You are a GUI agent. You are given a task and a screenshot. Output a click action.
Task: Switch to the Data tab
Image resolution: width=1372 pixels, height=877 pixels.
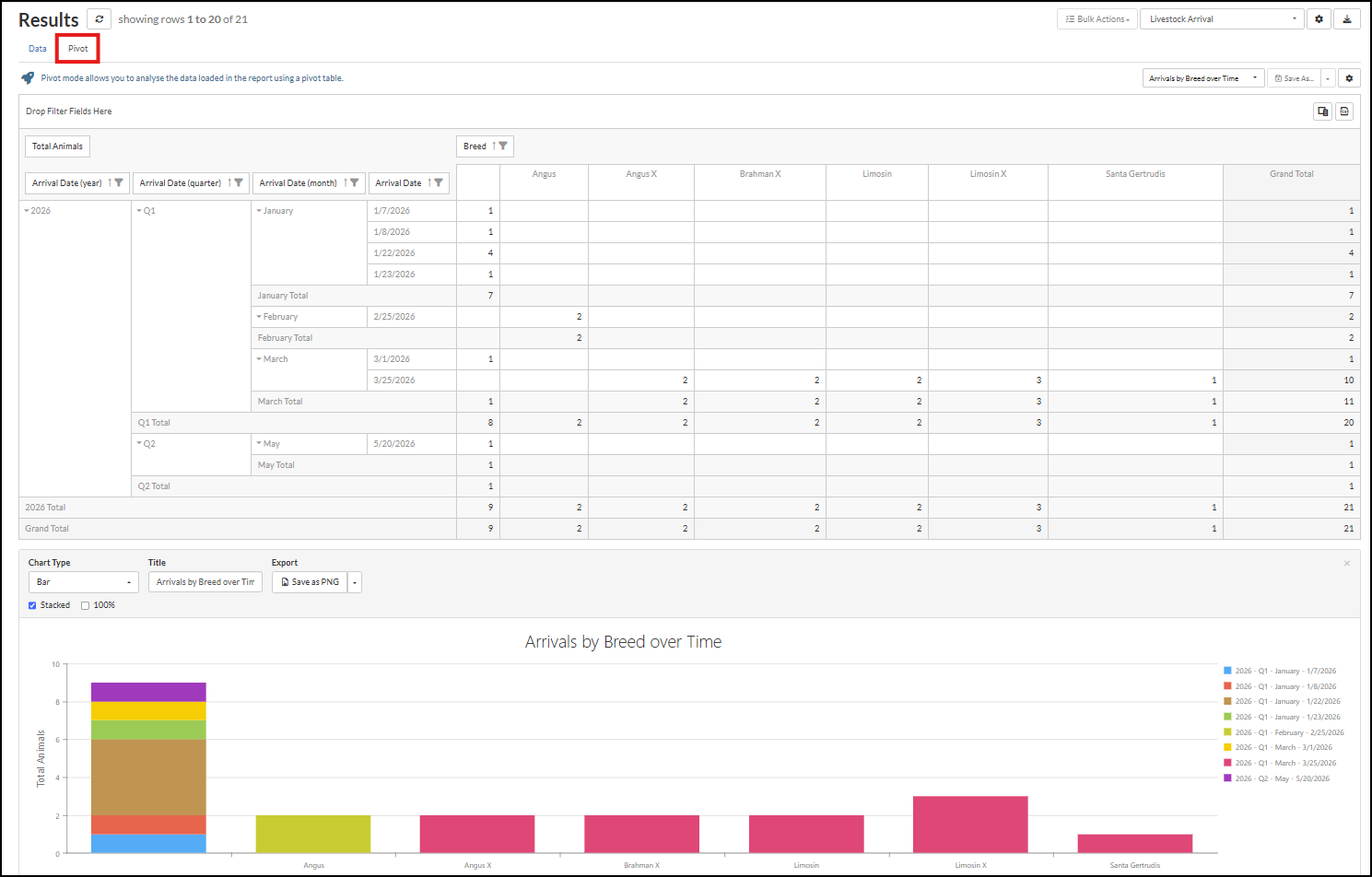tap(38, 49)
